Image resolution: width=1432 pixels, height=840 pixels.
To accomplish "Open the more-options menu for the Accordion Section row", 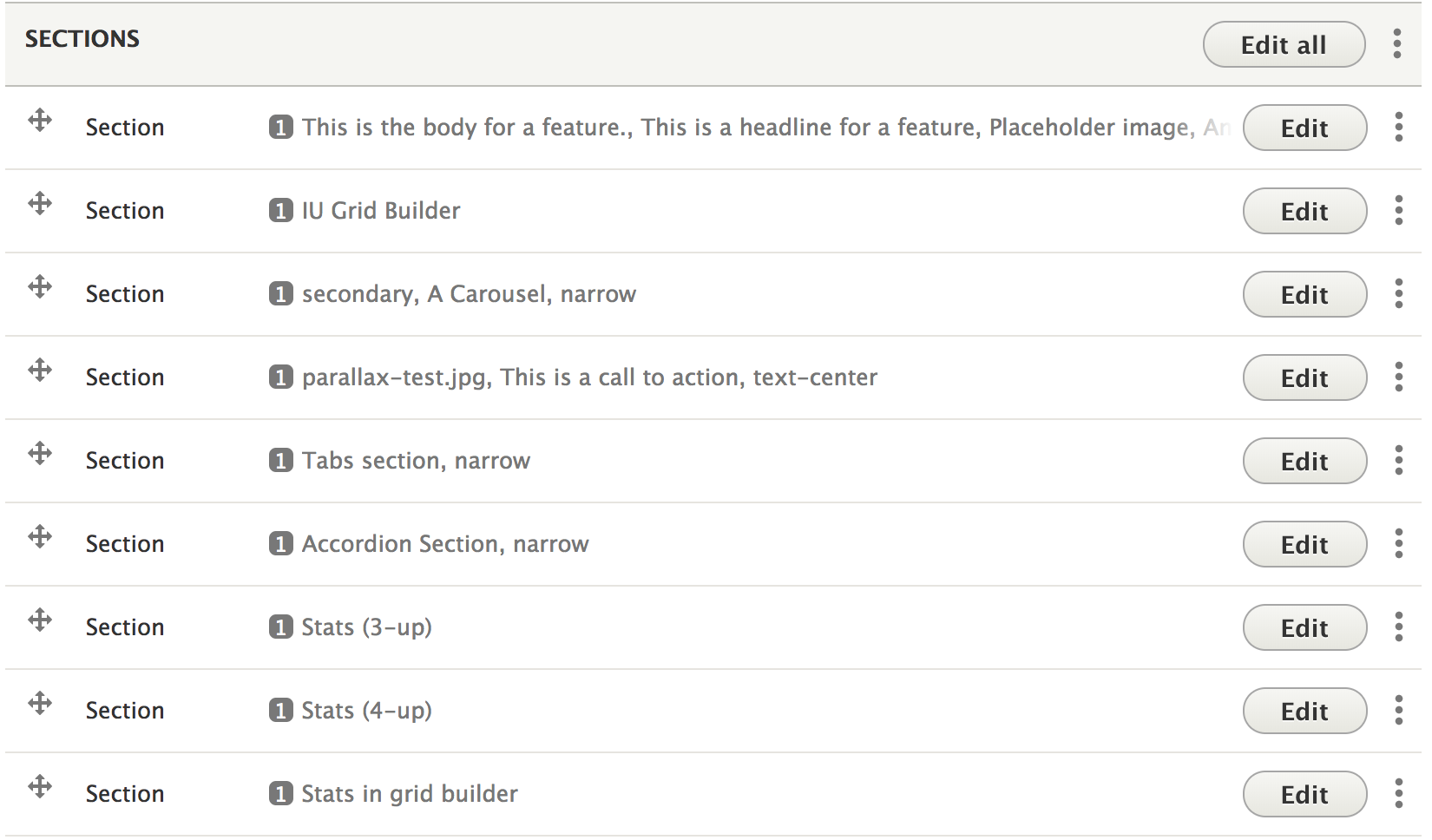I will 1398,543.
